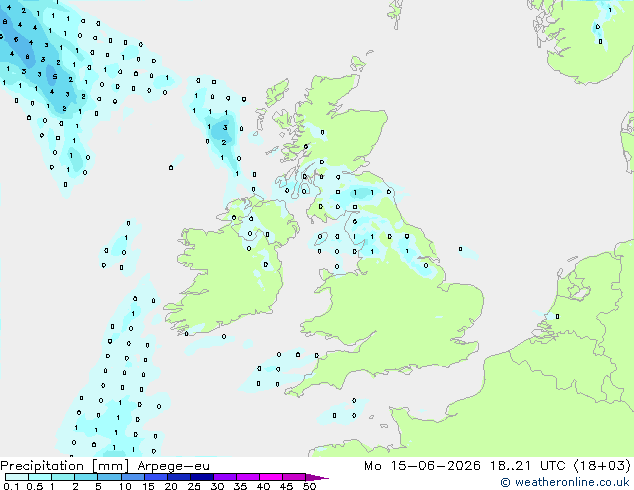634x490 pixels.
Task: Click the 'Mo 15-06-2026' date text
Action: (423, 466)
